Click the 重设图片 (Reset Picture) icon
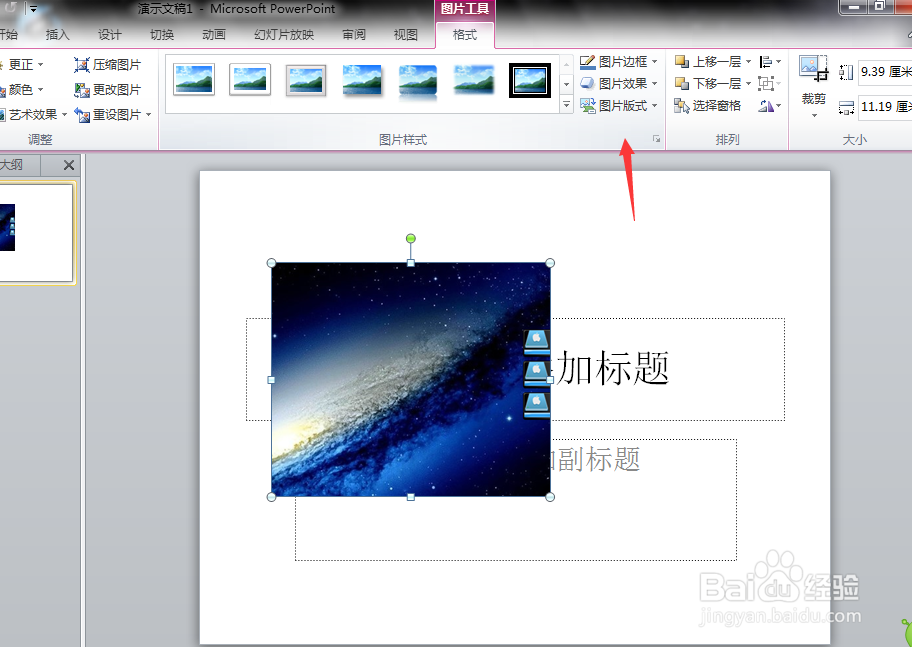This screenshot has height=647, width=912. [83, 115]
